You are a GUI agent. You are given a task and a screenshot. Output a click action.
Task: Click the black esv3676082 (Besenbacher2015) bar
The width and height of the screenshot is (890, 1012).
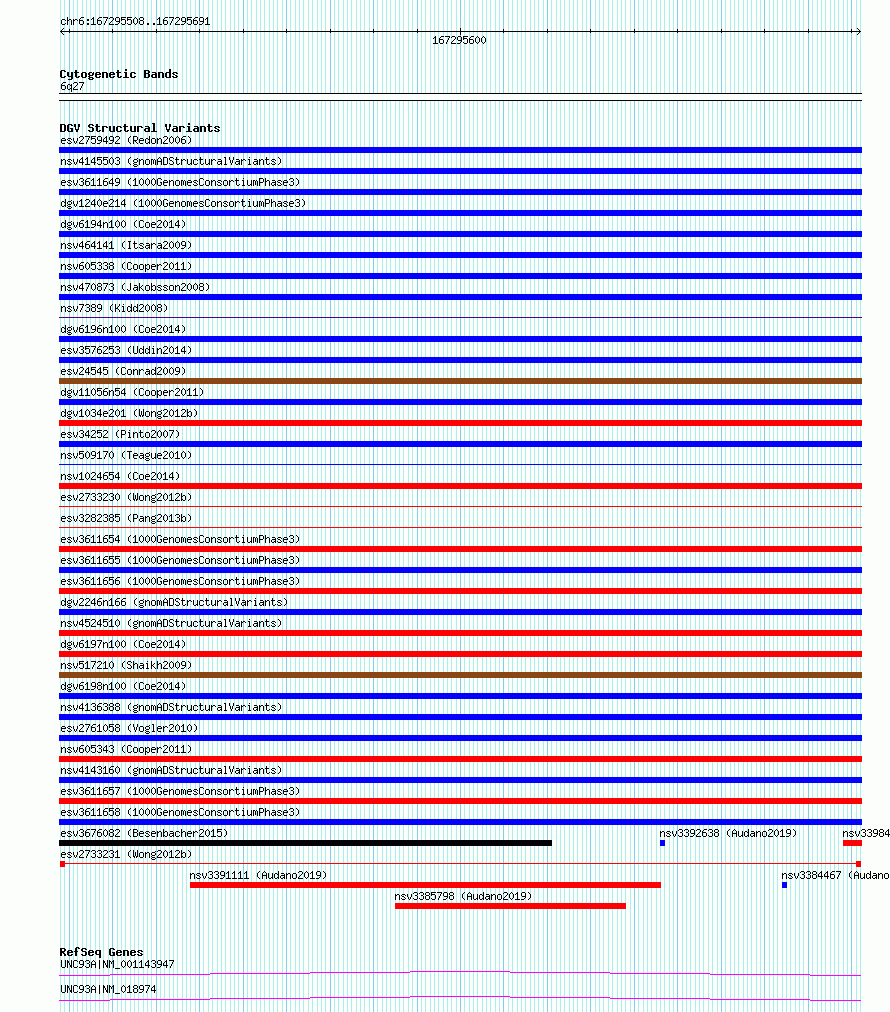coord(305,843)
